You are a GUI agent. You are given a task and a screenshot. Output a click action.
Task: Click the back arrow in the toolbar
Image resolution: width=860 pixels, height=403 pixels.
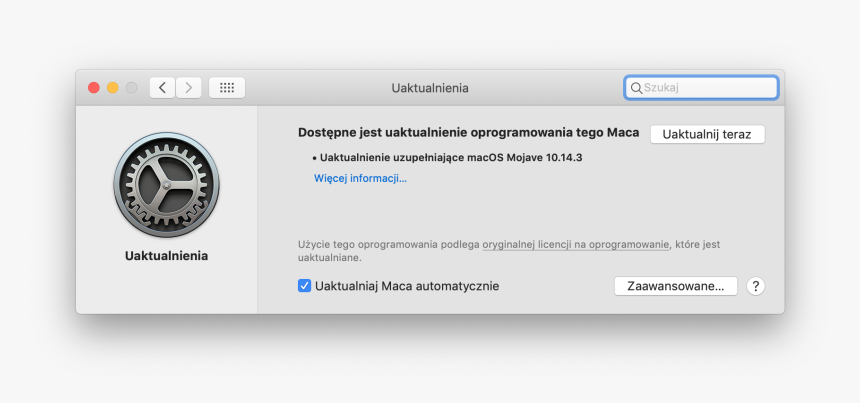click(x=162, y=88)
